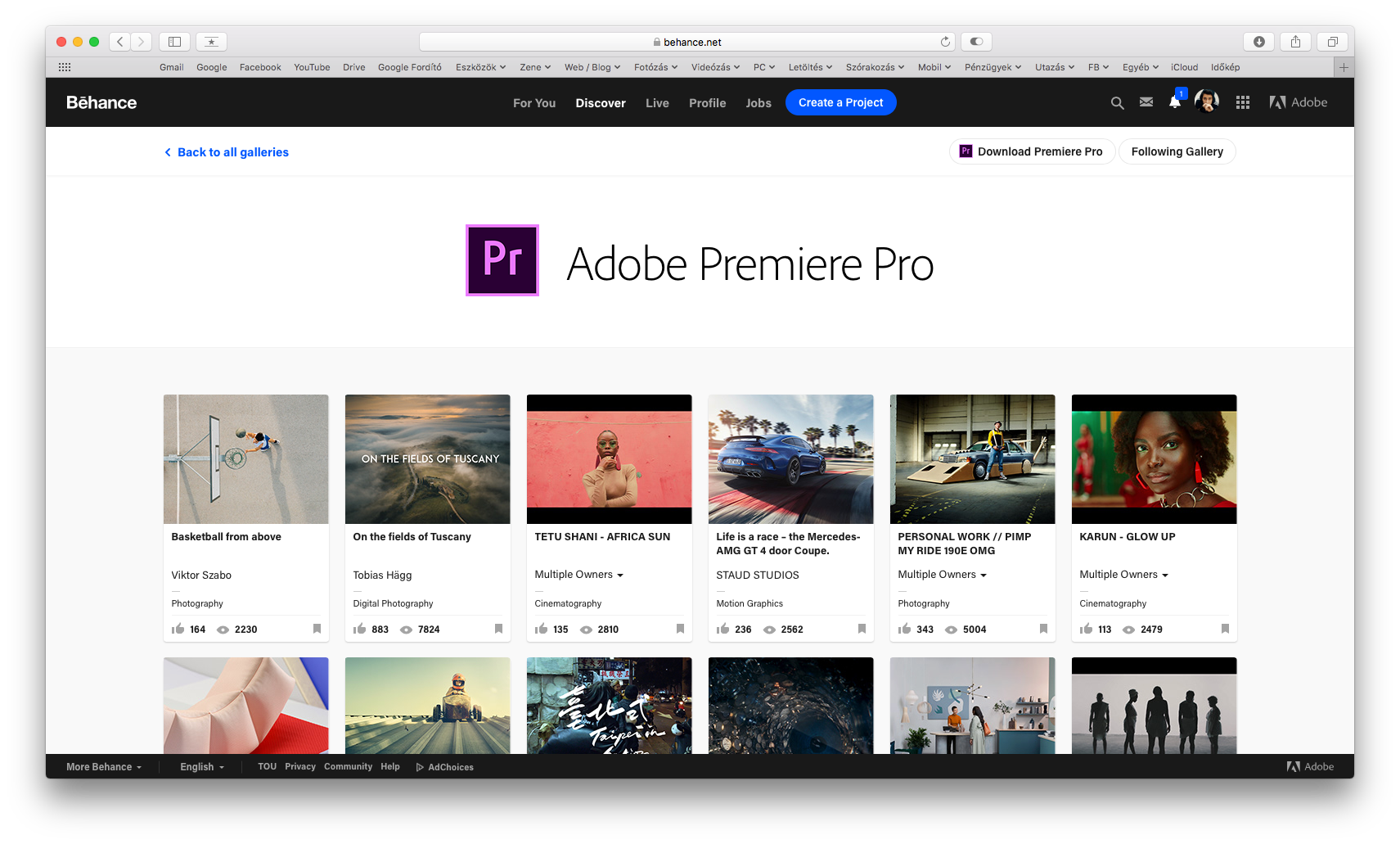The width and height of the screenshot is (1400, 844).
Task: Open the messages envelope icon
Action: (1146, 102)
